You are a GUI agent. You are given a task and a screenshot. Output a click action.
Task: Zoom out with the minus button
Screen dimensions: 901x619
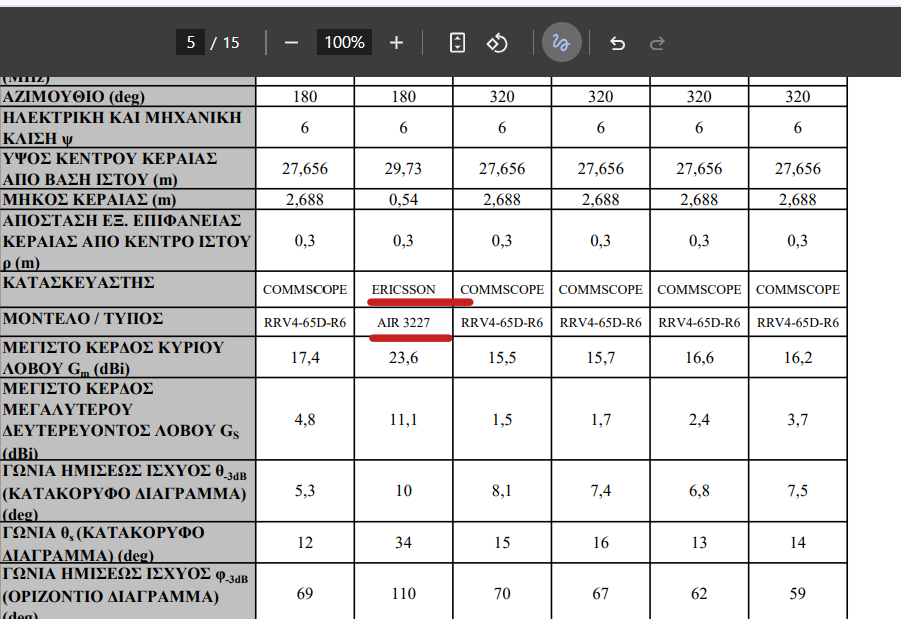coord(291,43)
